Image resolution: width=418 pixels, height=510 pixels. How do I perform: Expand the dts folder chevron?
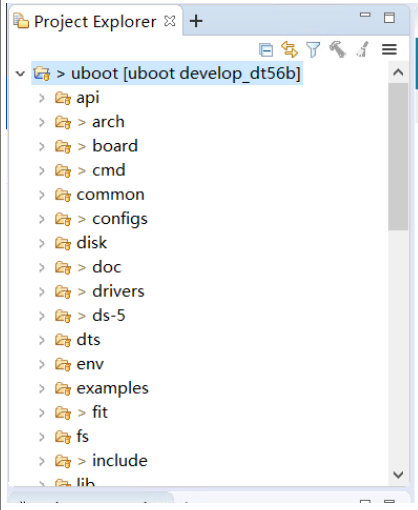(42, 340)
